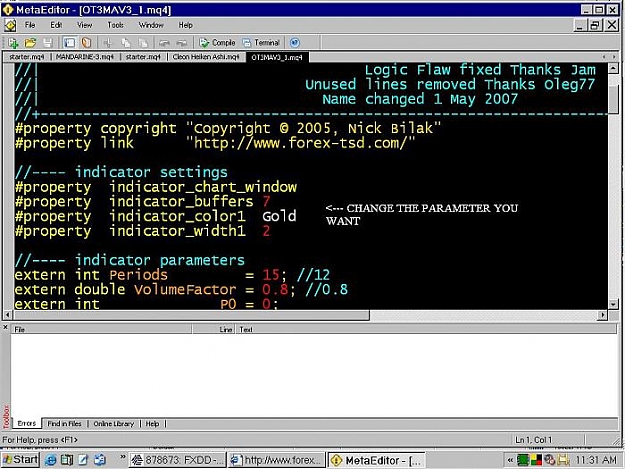Click the forex-tsd.com link string in code
Screen dimensions: 625x469
(301, 143)
